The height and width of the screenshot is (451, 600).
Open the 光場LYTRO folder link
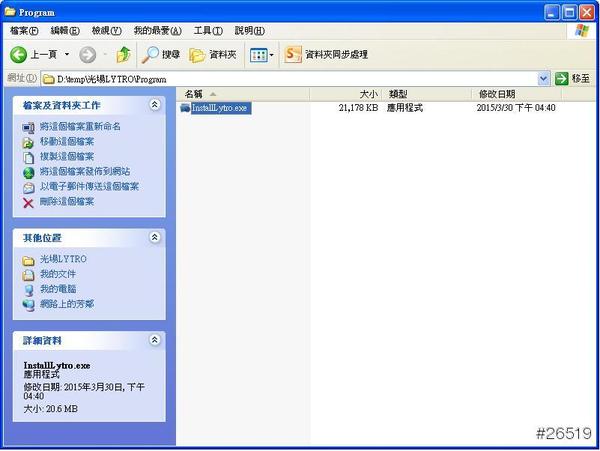(64, 259)
